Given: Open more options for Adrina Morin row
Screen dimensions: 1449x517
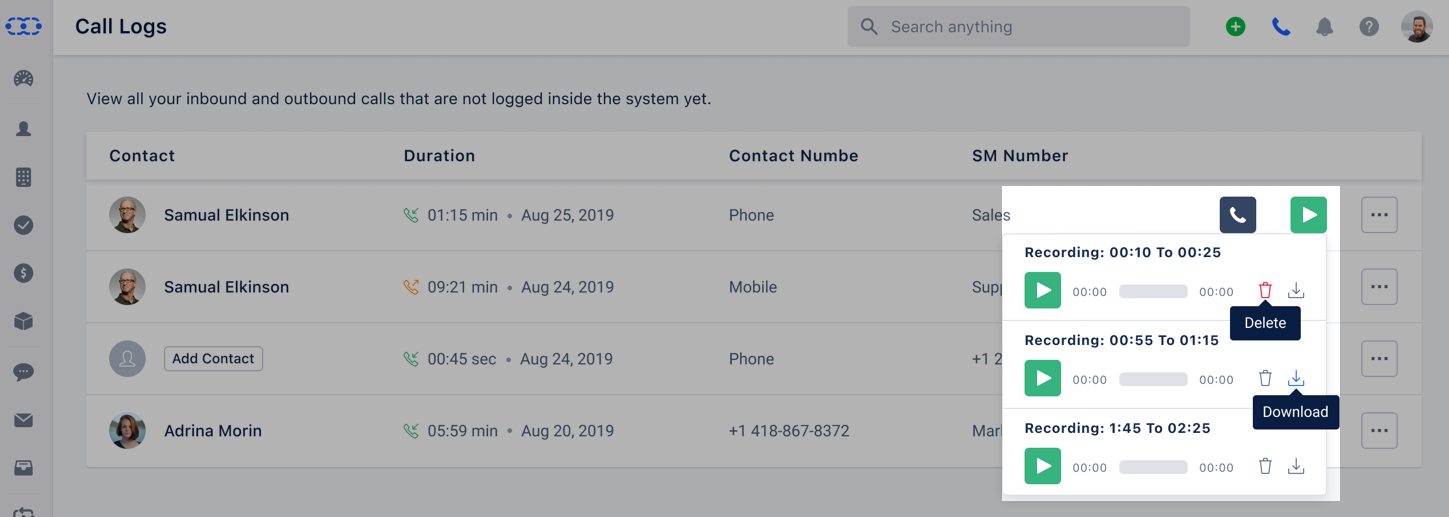Looking at the screenshot, I should (x=1379, y=431).
